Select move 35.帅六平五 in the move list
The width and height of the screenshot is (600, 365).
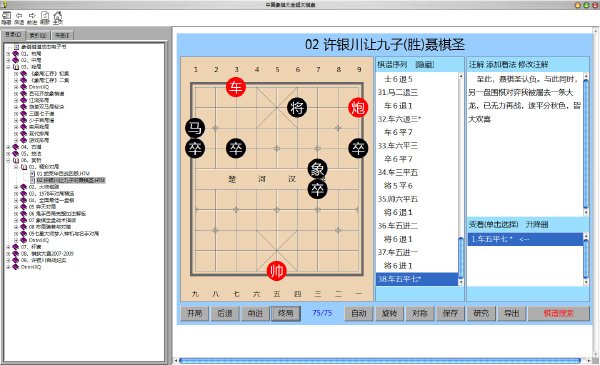pyautogui.click(x=398, y=199)
